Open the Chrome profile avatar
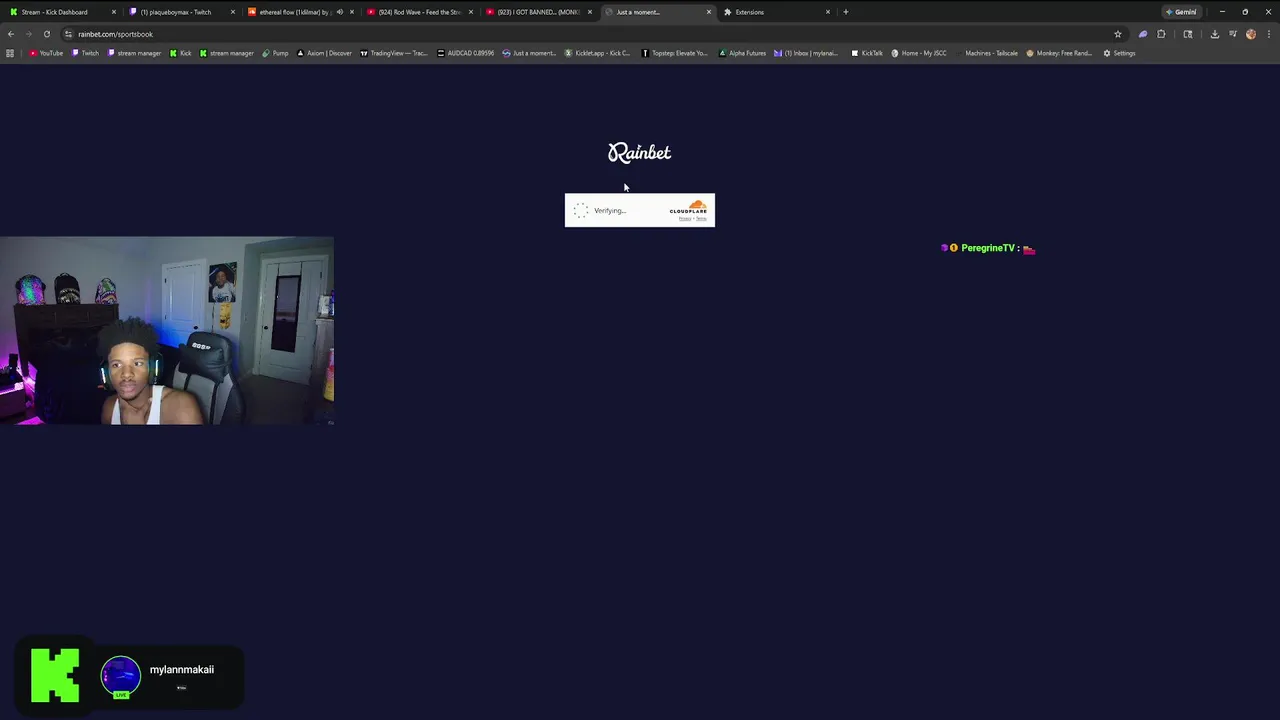Image resolution: width=1280 pixels, height=720 pixels. [x=1250, y=34]
